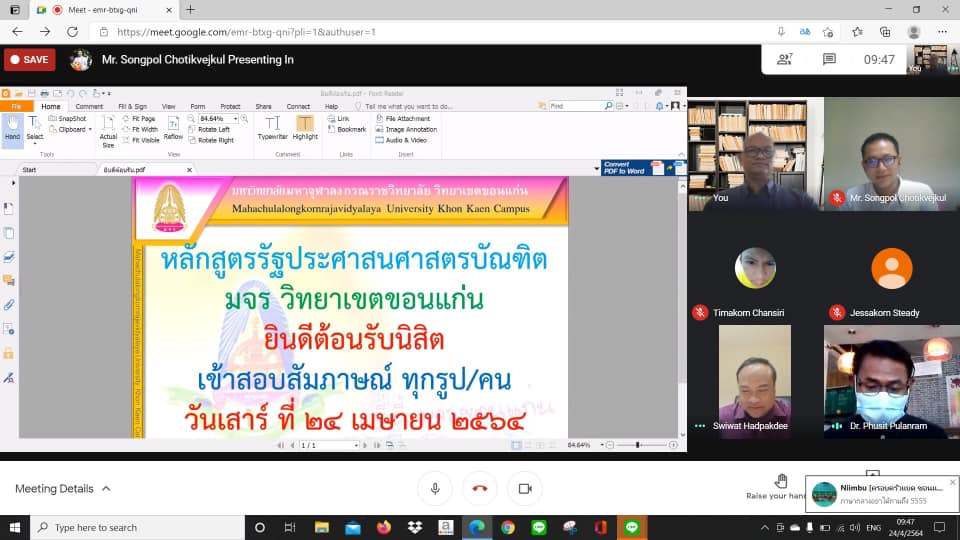Viewport: 960px width, 540px height.
Task: Open the File menu in Foxit Reader
Action: pos(17,107)
